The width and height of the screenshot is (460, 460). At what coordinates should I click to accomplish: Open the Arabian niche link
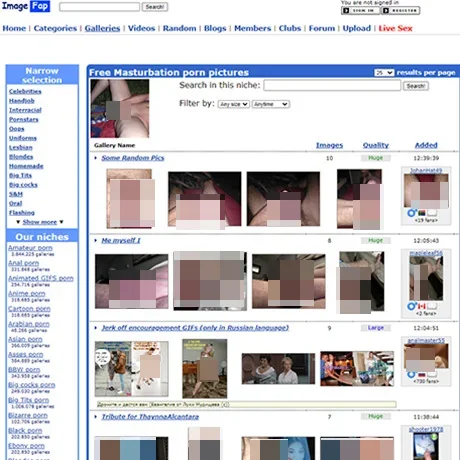29,324
